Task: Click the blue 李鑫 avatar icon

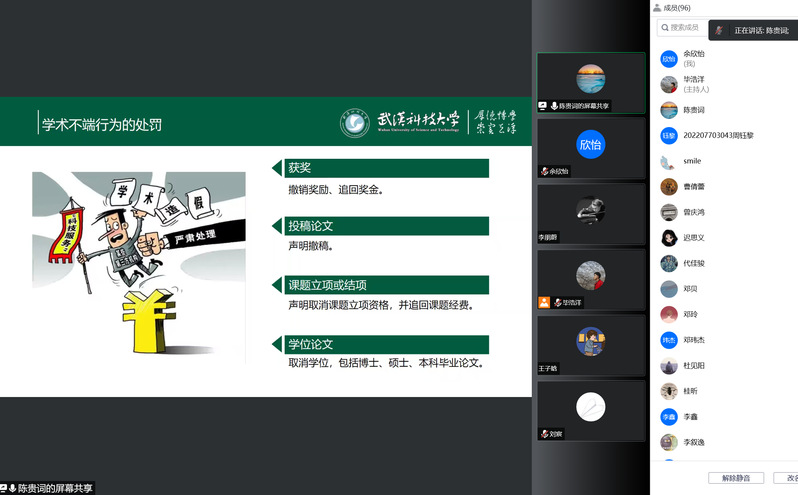Action: (x=669, y=417)
